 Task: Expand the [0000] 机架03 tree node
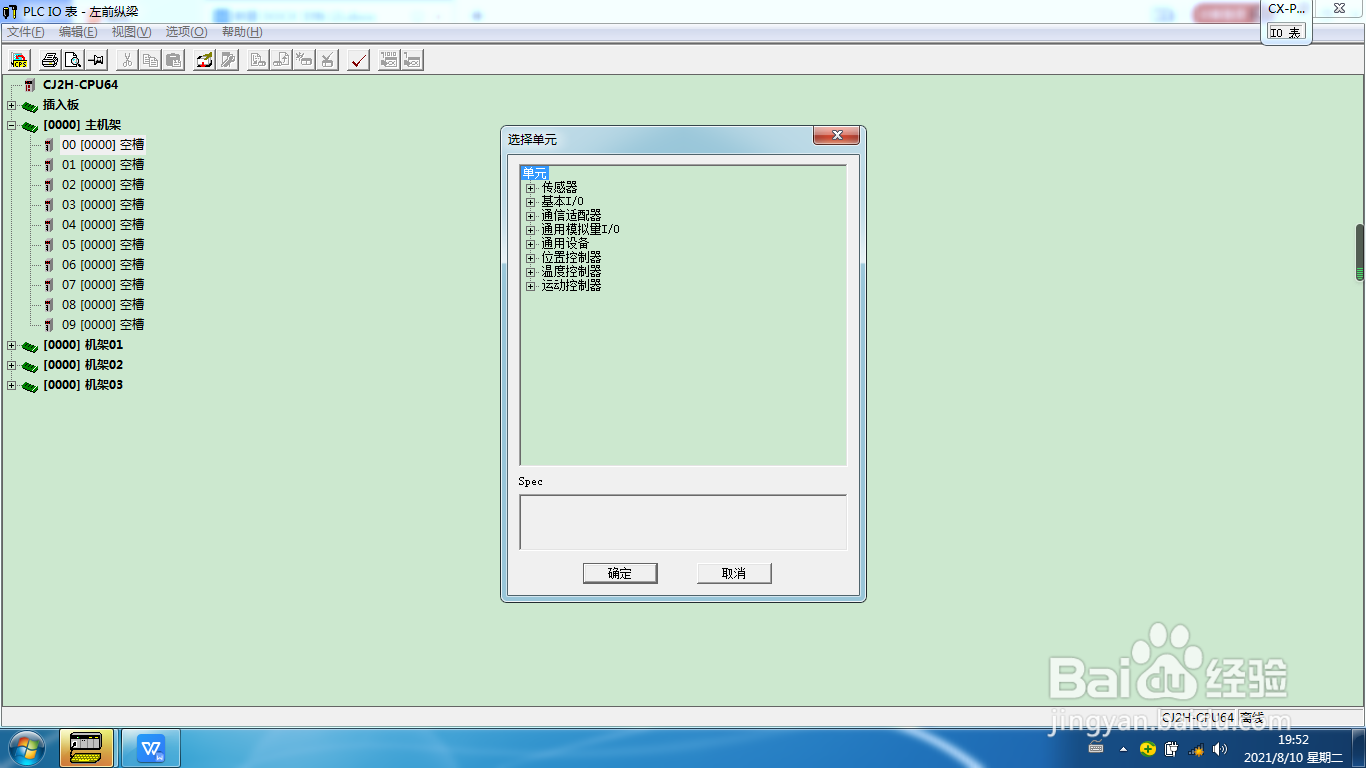pos(11,386)
